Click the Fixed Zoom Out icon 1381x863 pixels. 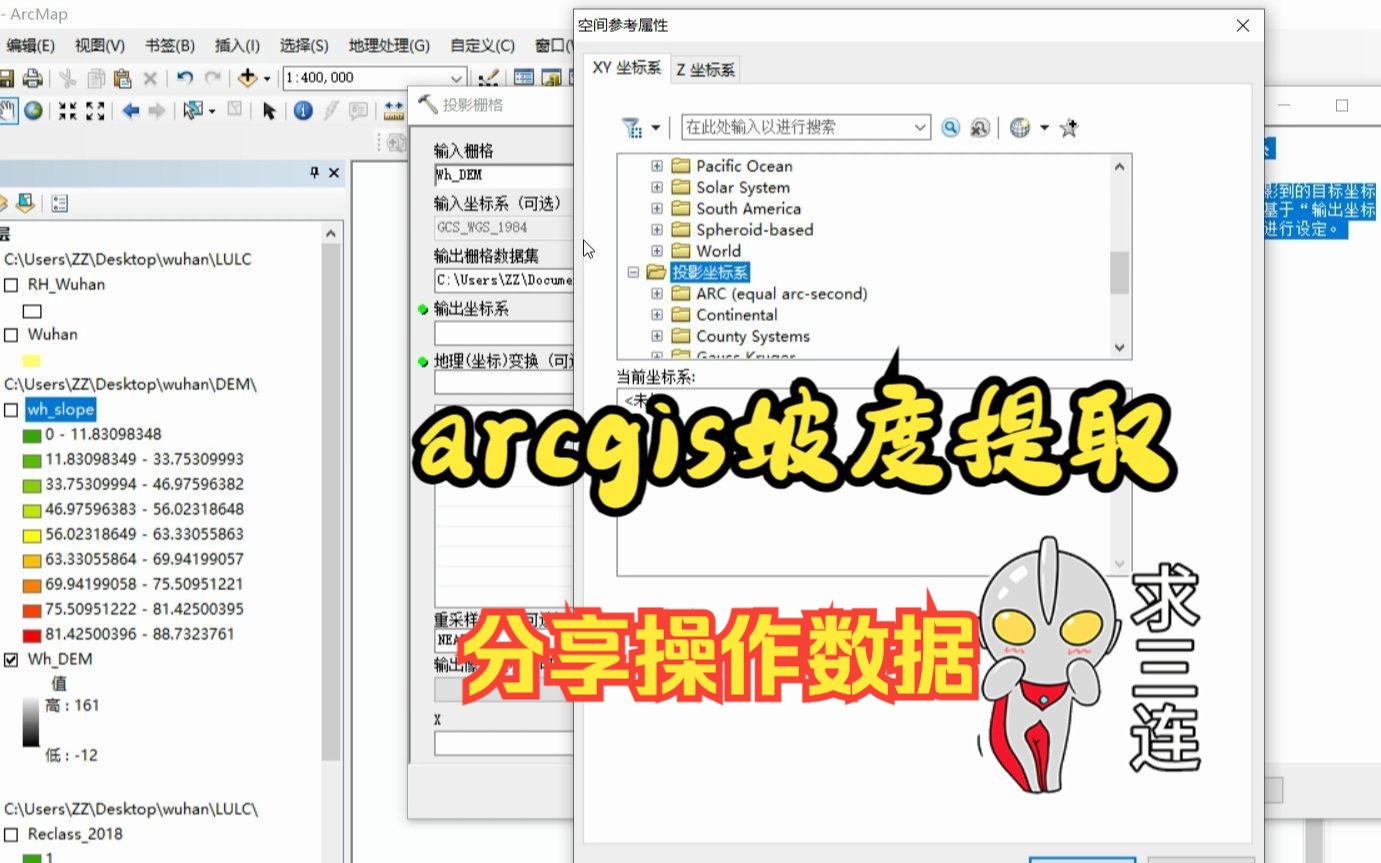(x=95, y=110)
